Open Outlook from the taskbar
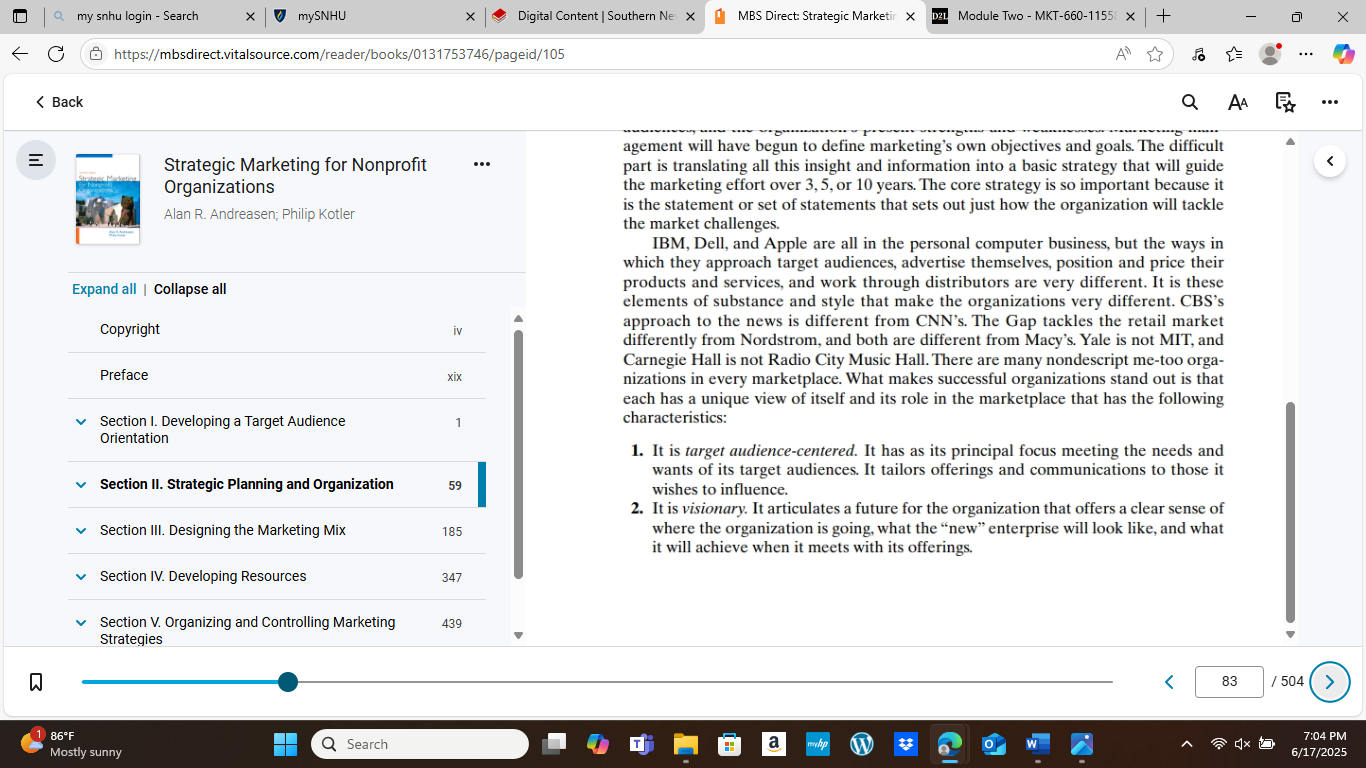The image size is (1366, 768). (x=993, y=744)
